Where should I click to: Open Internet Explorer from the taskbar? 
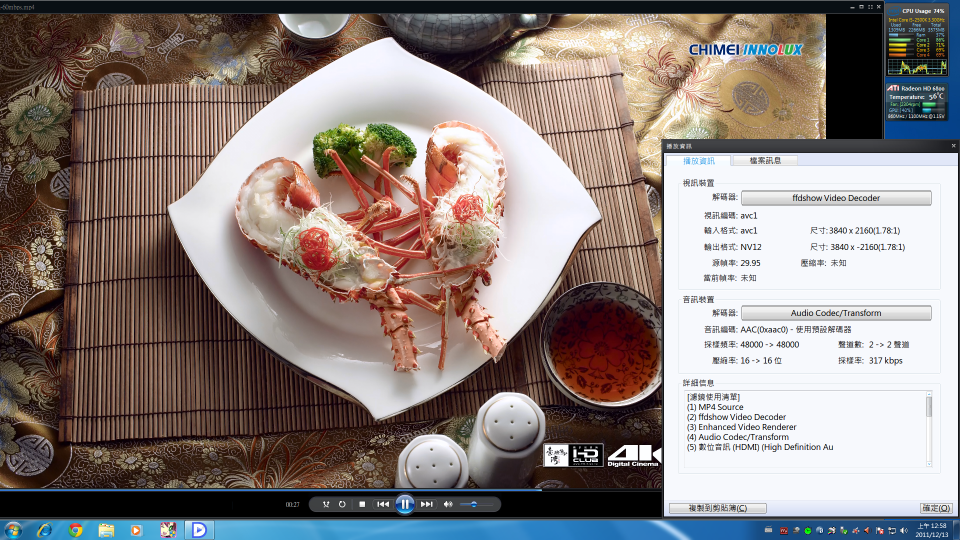pyautogui.click(x=45, y=529)
